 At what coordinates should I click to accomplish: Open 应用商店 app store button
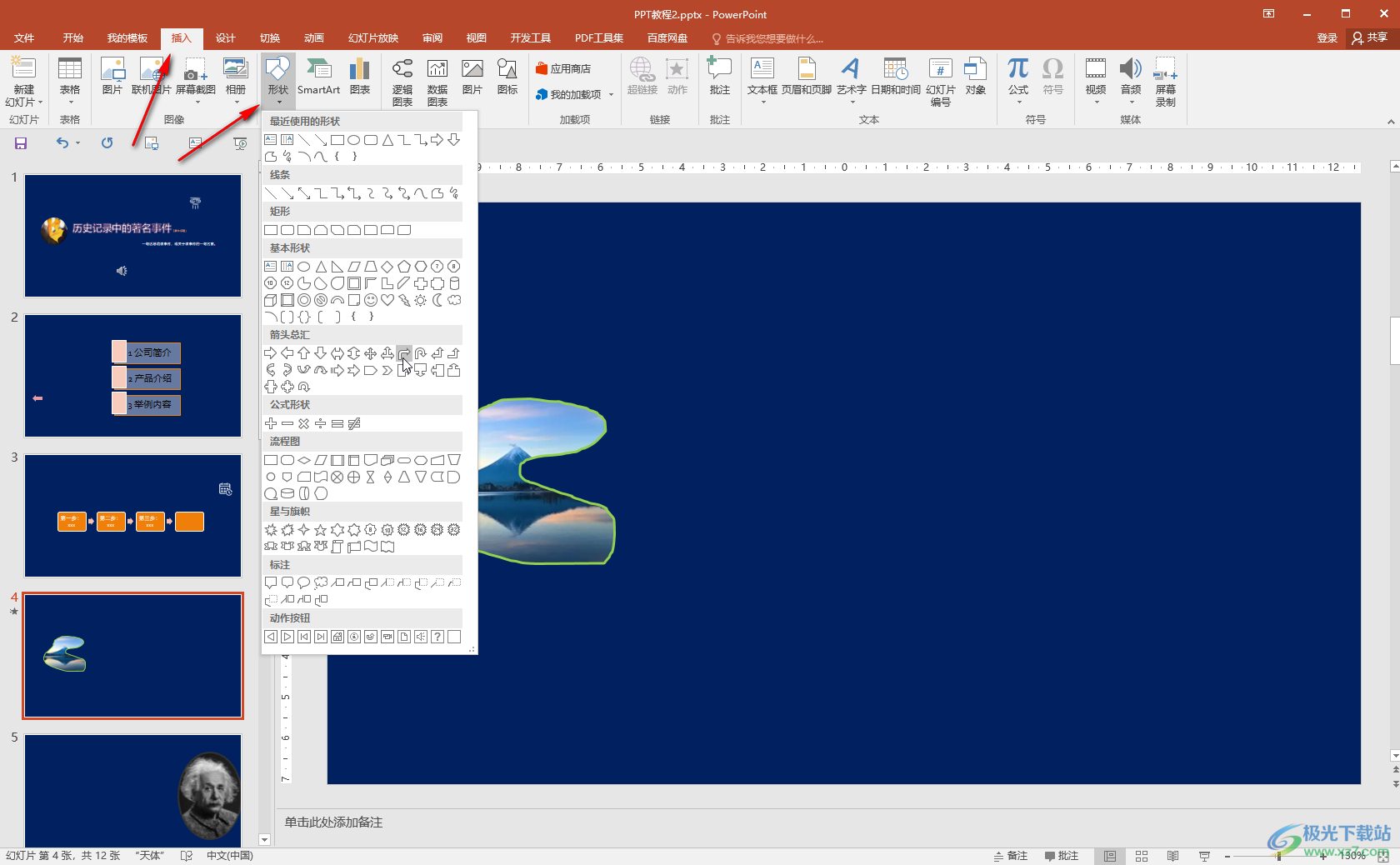pyautogui.click(x=563, y=69)
